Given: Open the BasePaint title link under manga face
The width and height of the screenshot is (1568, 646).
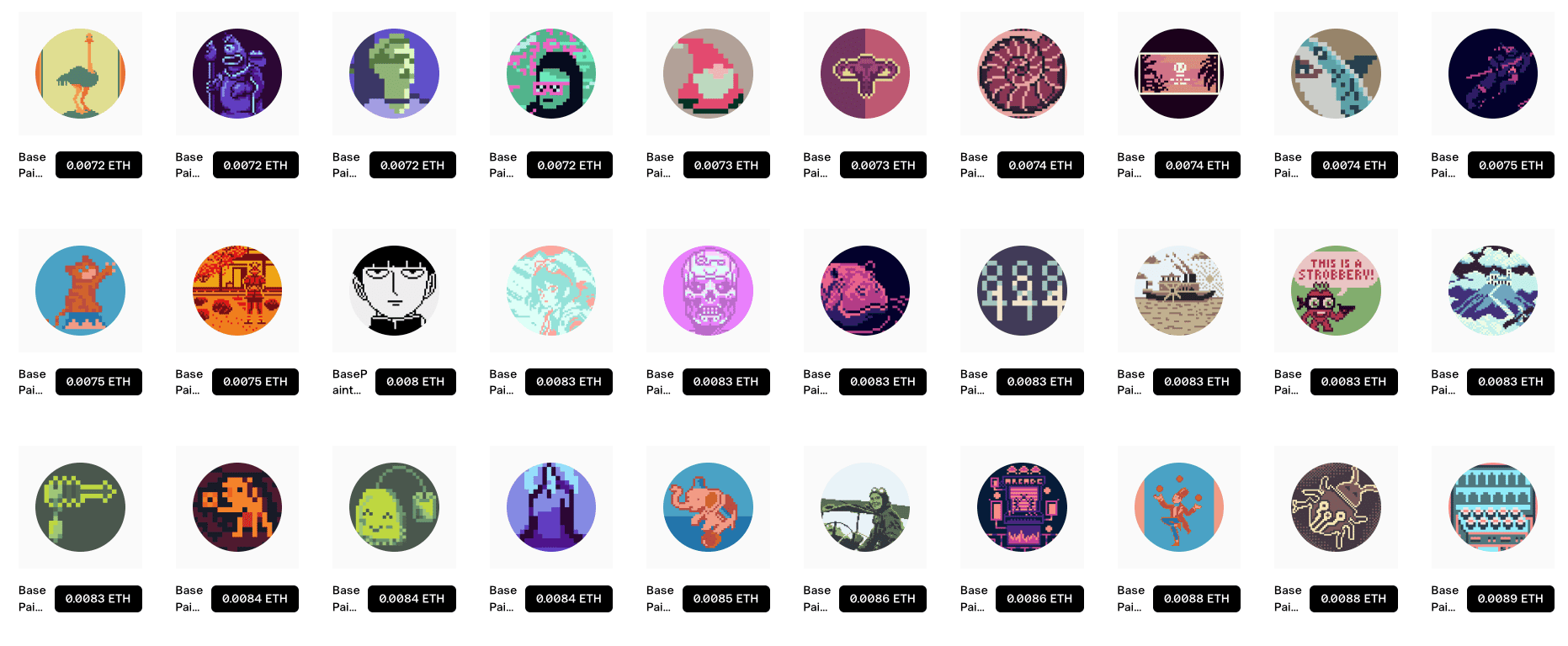Looking at the screenshot, I should 350,382.
